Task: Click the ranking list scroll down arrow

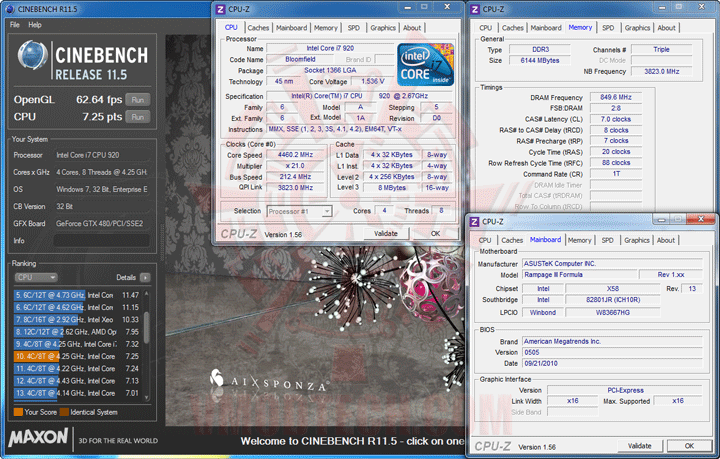Action: 147,398
